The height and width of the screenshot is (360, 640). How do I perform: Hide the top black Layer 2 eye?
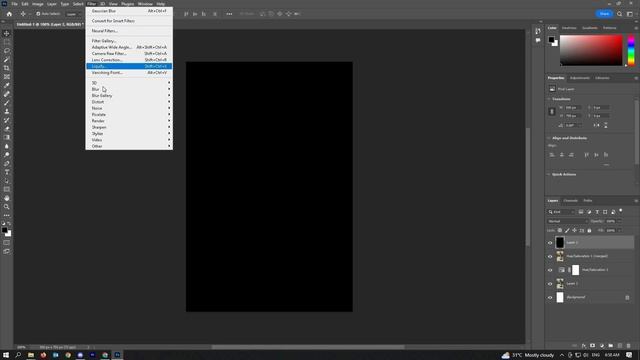[550, 243]
